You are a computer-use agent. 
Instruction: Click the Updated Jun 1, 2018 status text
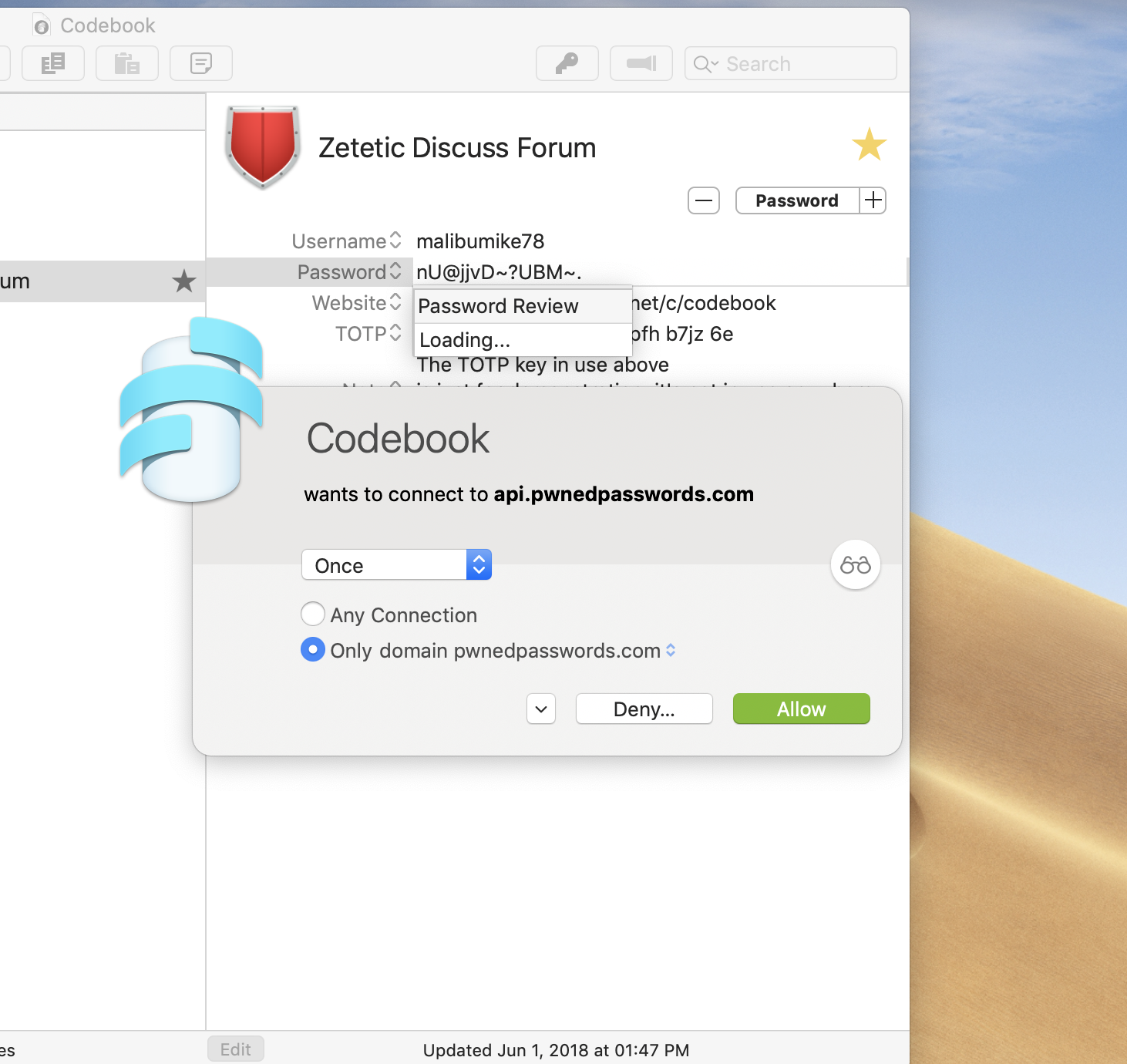pyautogui.click(x=556, y=1050)
